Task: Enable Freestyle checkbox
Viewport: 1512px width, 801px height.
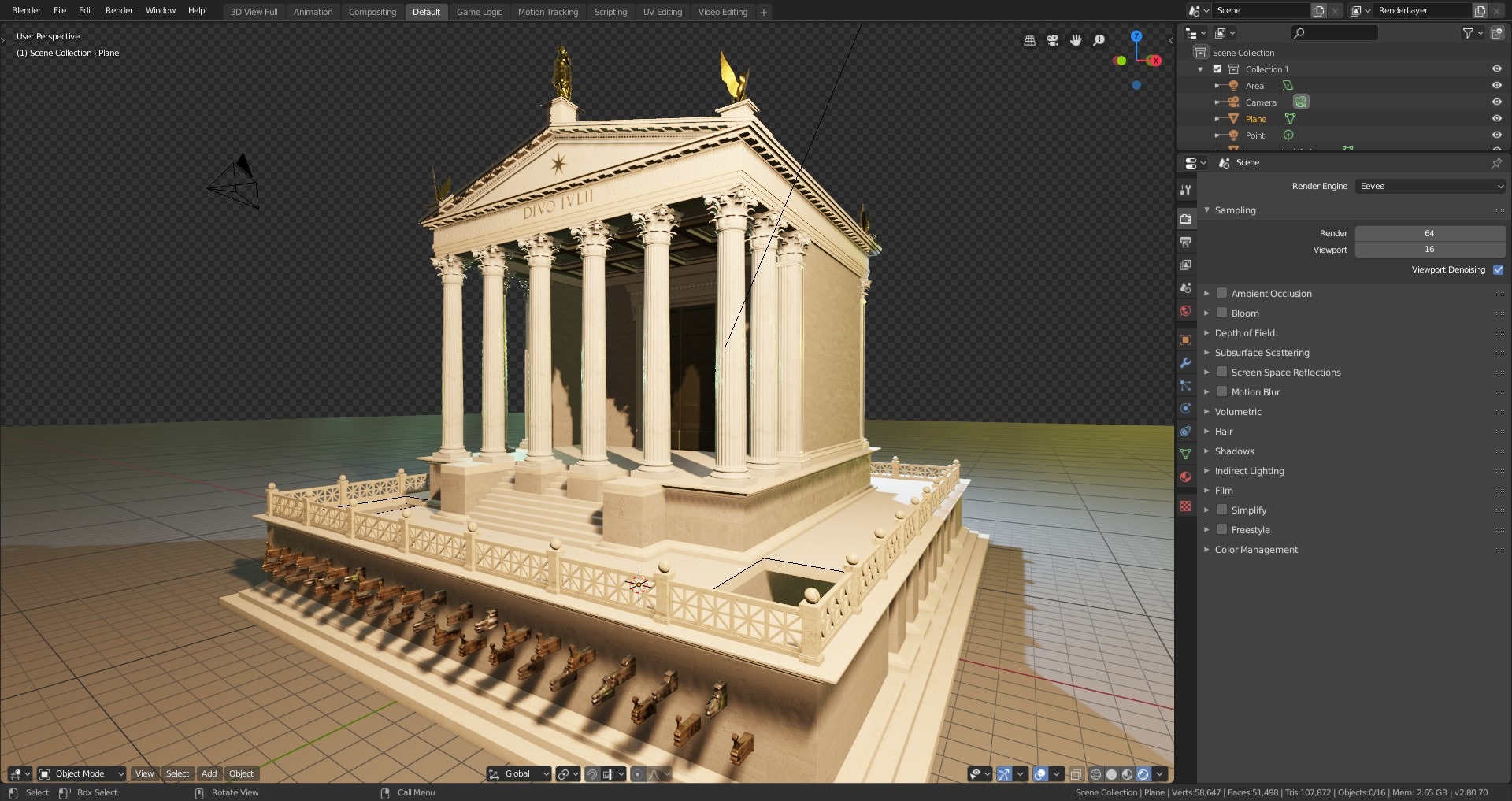Action: (x=1222, y=529)
